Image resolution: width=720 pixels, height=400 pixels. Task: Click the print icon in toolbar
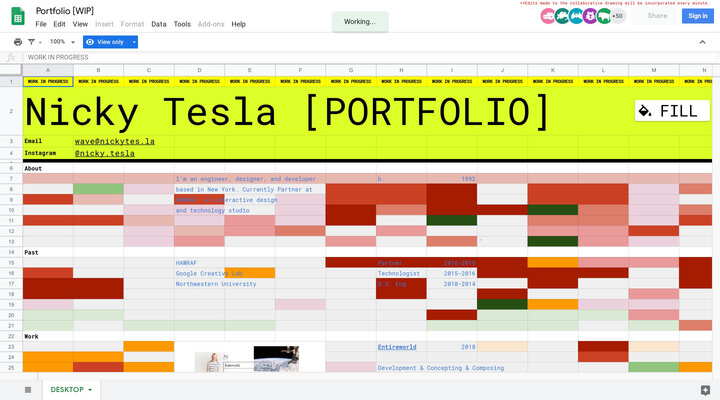[18, 42]
